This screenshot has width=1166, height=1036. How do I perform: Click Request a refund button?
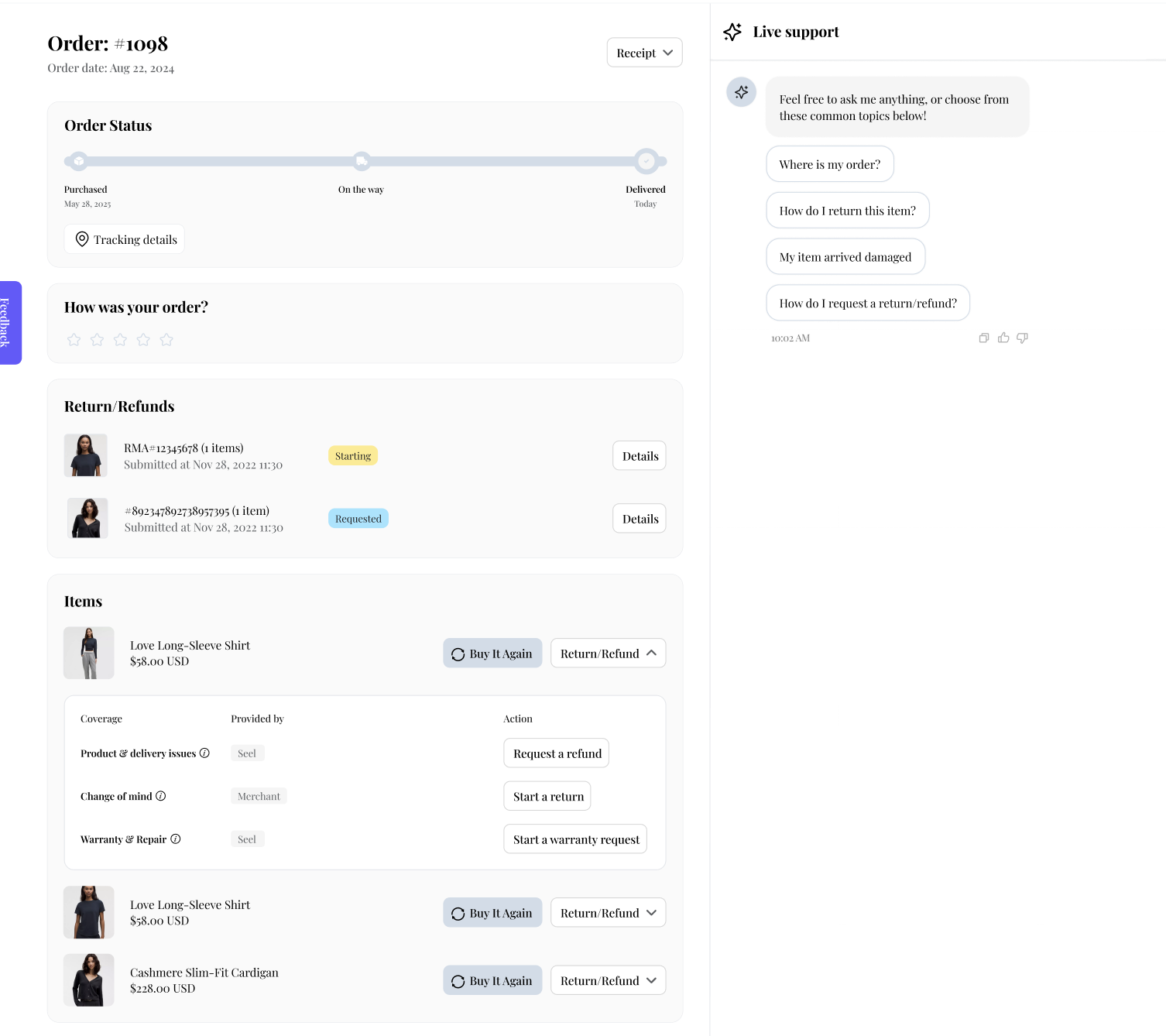click(556, 753)
